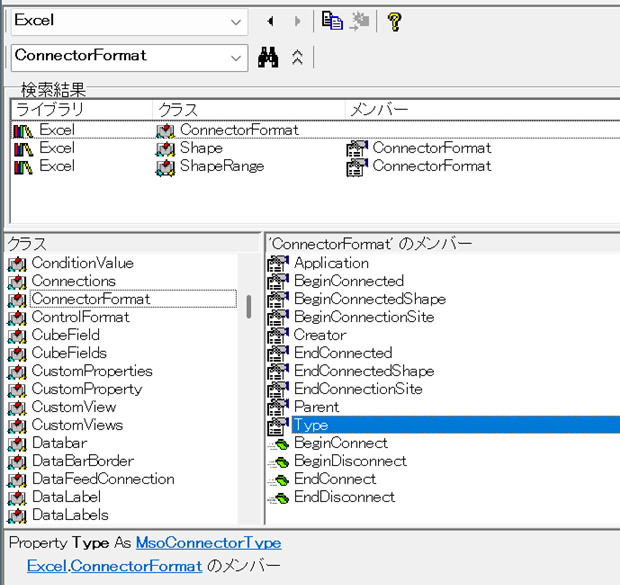Click the View Definition icon
Screen dimensions: 620x585
pyautogui.click(x=359, y=21)
